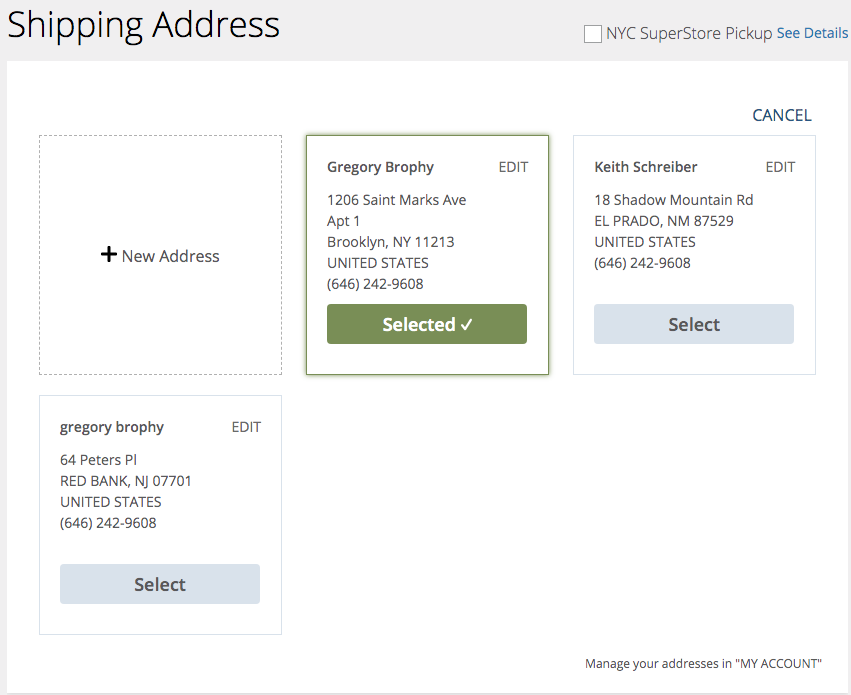Image resolution: width=851 pixels, height=695 pixels.
Task: Add a New Address card
Action: (x=160, y=255)
